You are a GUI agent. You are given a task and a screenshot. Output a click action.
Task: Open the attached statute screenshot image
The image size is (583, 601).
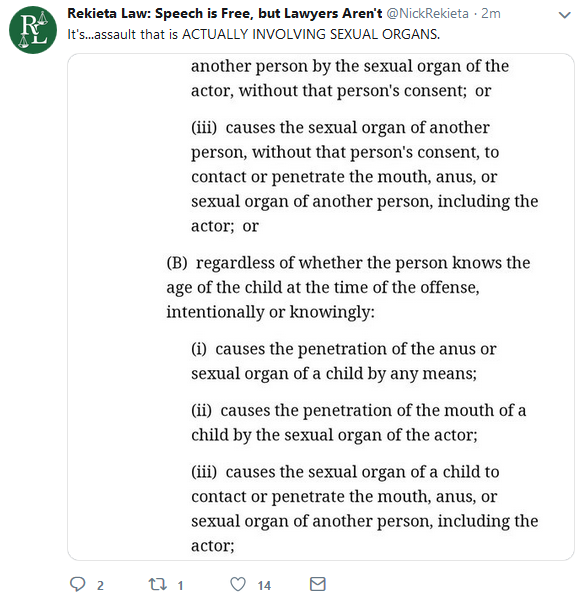click(321, 307)
